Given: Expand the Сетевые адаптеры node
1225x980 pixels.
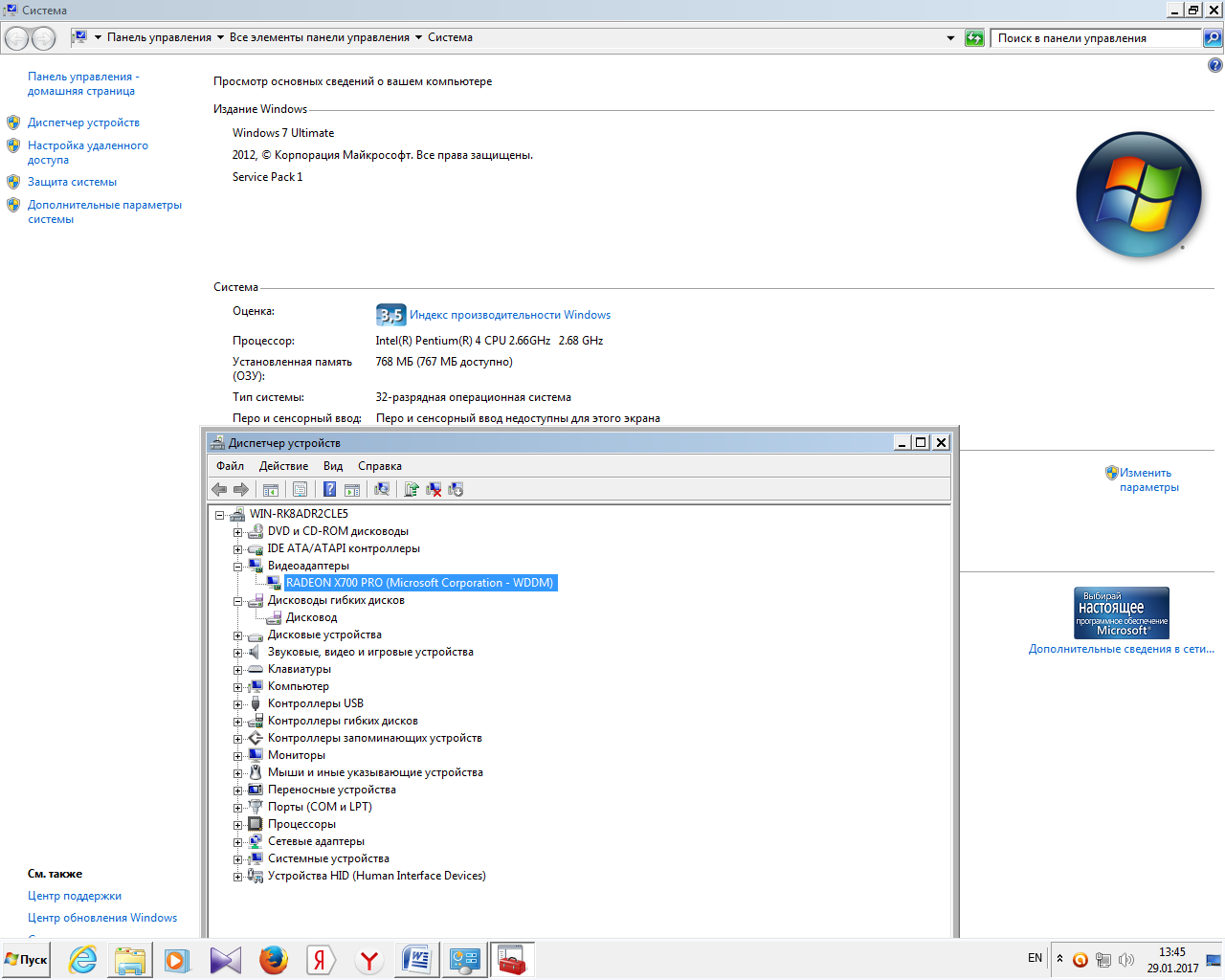Looking at the screenshot, I should (x=237, y=842).
